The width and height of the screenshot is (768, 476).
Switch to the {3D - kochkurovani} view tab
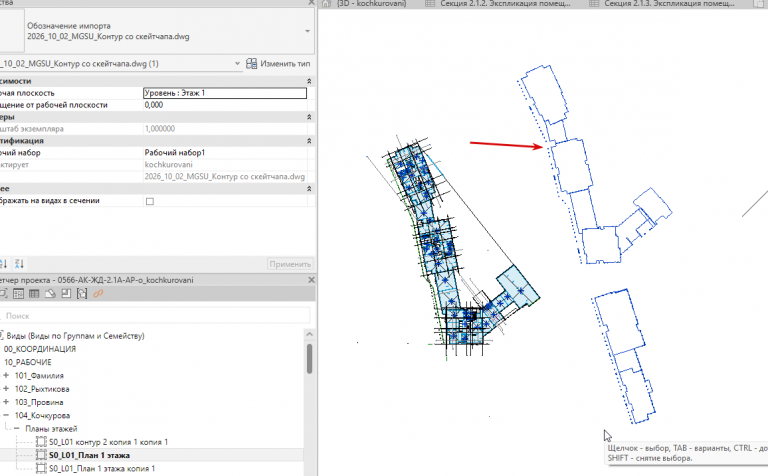coord(371,3)
